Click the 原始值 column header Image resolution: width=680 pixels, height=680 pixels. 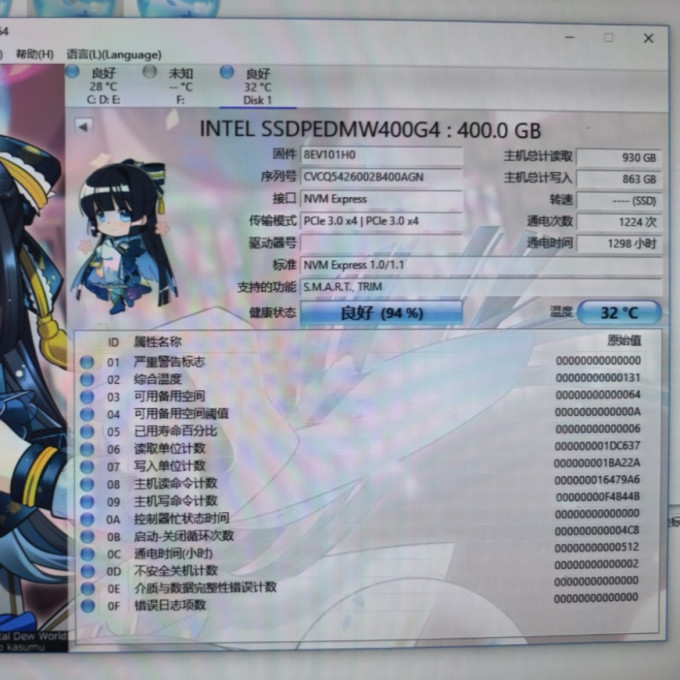[x=624, y=340]
